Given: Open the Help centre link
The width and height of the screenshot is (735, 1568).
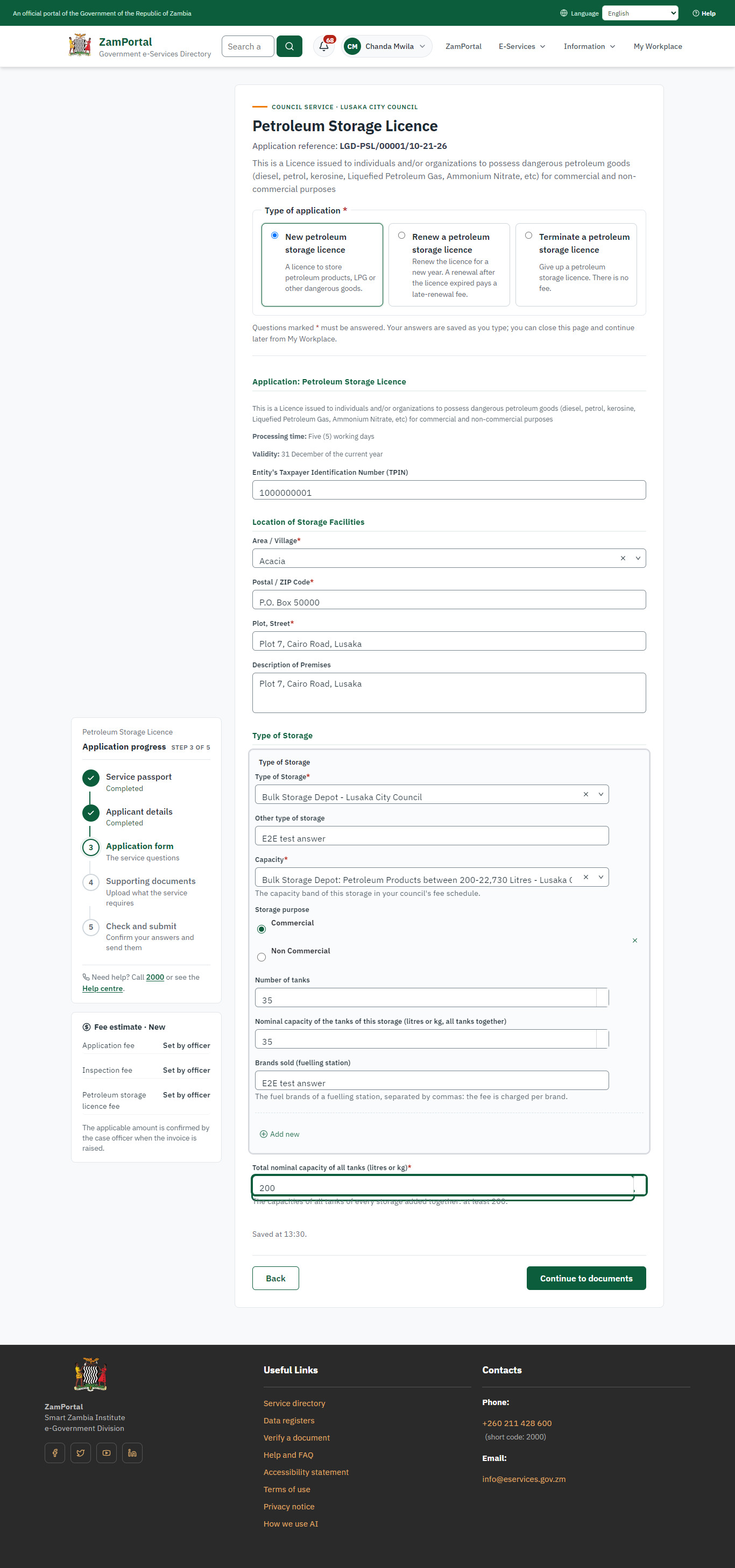Looking at the screenshot, I should coord(102,988).
